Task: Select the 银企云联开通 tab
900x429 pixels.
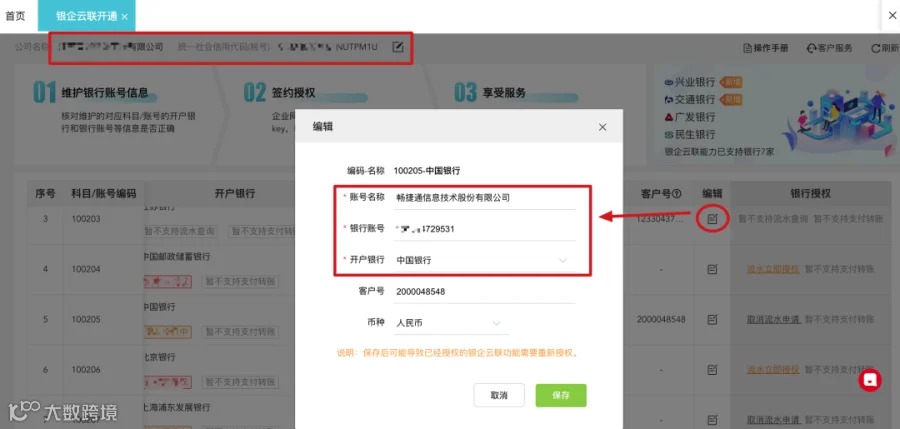Action: pos(87,16)
